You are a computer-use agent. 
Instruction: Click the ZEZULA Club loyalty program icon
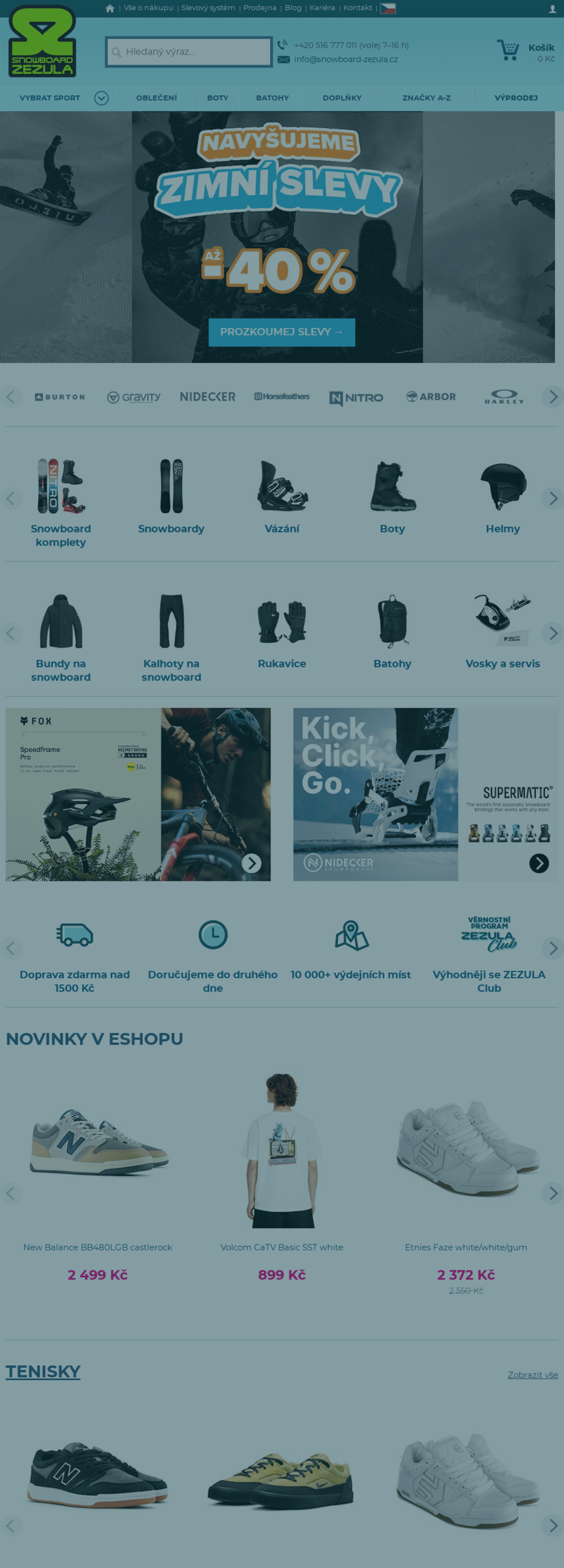click(489, 934)
